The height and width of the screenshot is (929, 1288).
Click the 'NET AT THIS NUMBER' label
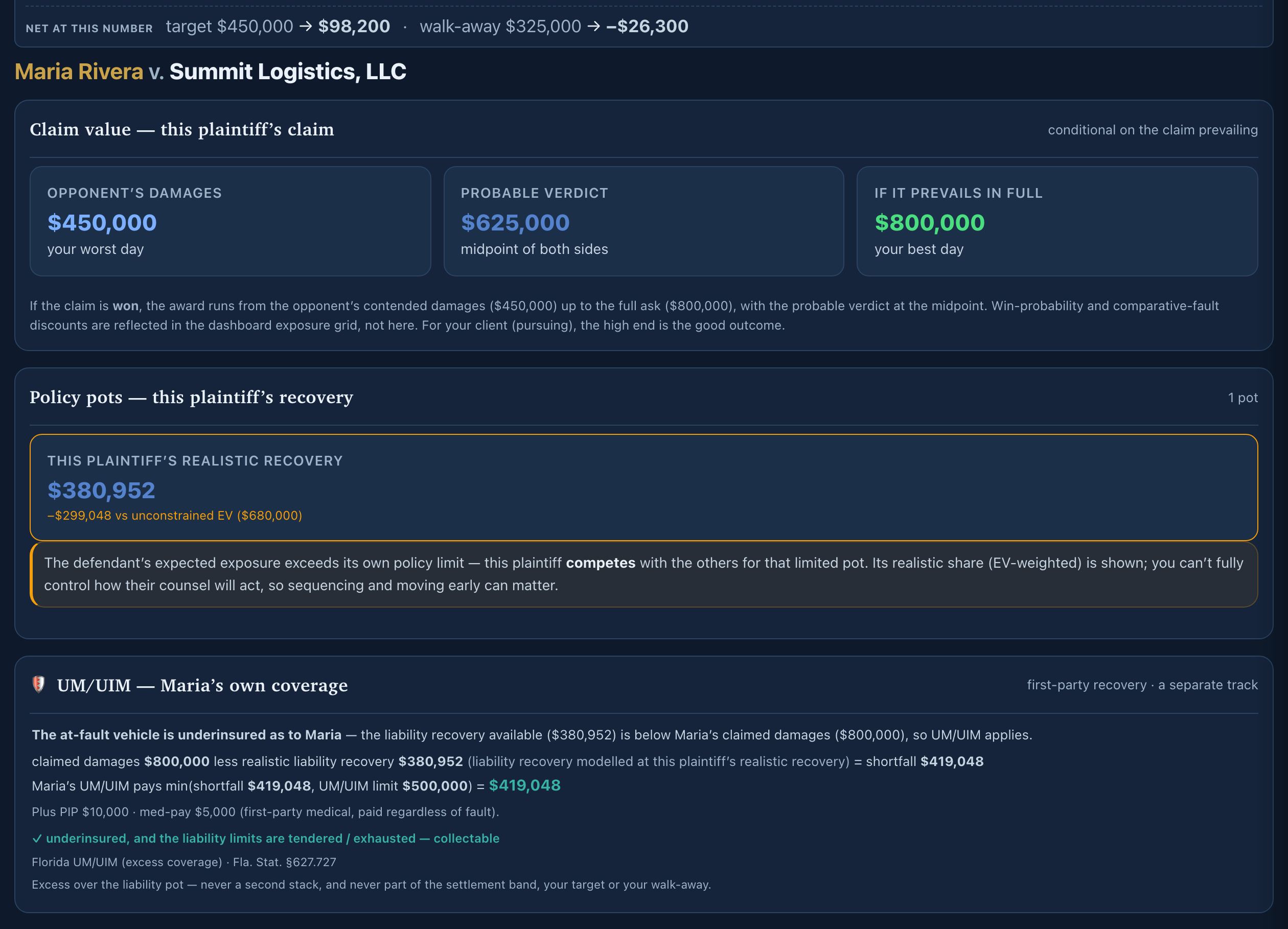[x=89, y=29]
